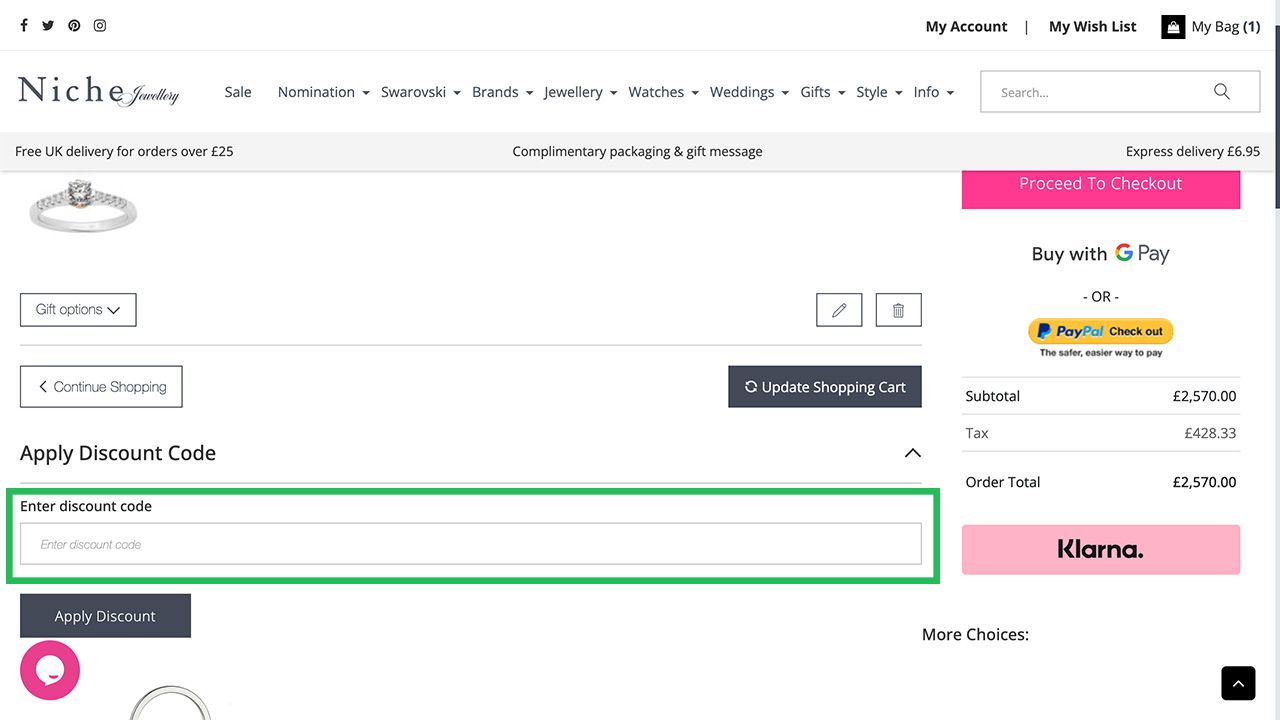Expand the Gifts menu
Image resolution: width=1280 pixels, height=720 pixels.
[x=822, y=92]
